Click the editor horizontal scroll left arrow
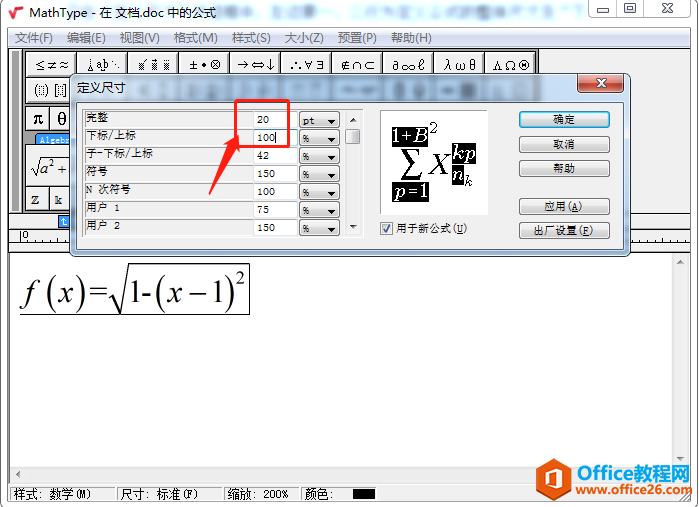 click(18, 474)
